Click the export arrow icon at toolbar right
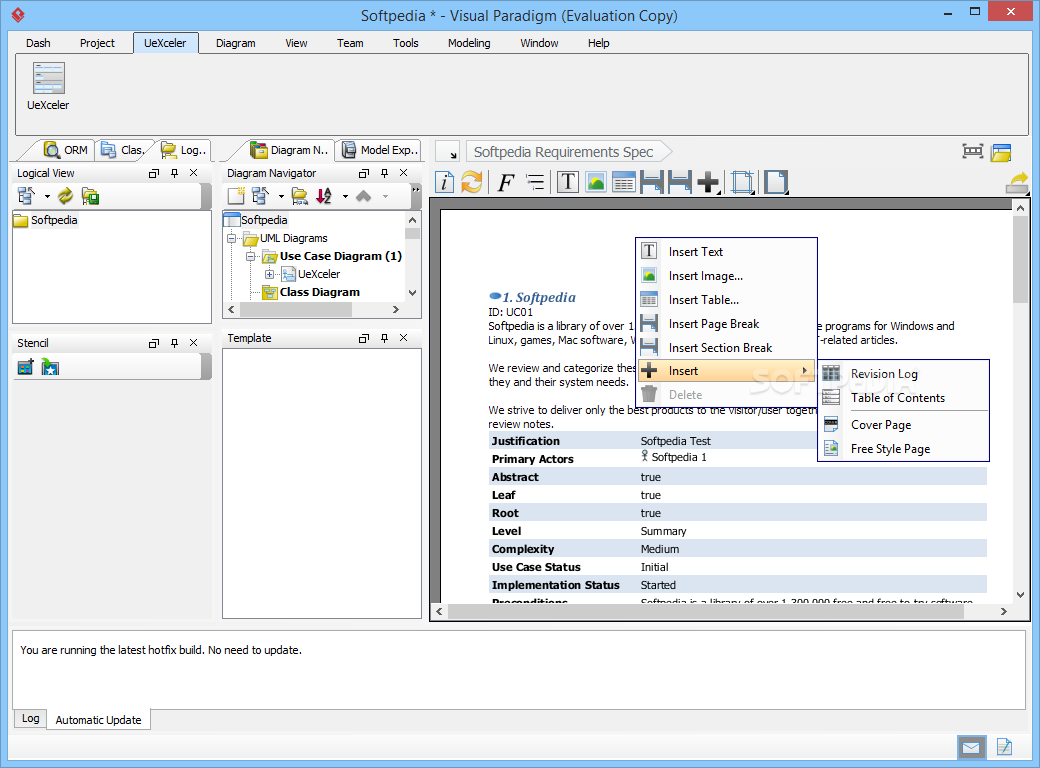The image size is (1040, 768). (1017, 182)
